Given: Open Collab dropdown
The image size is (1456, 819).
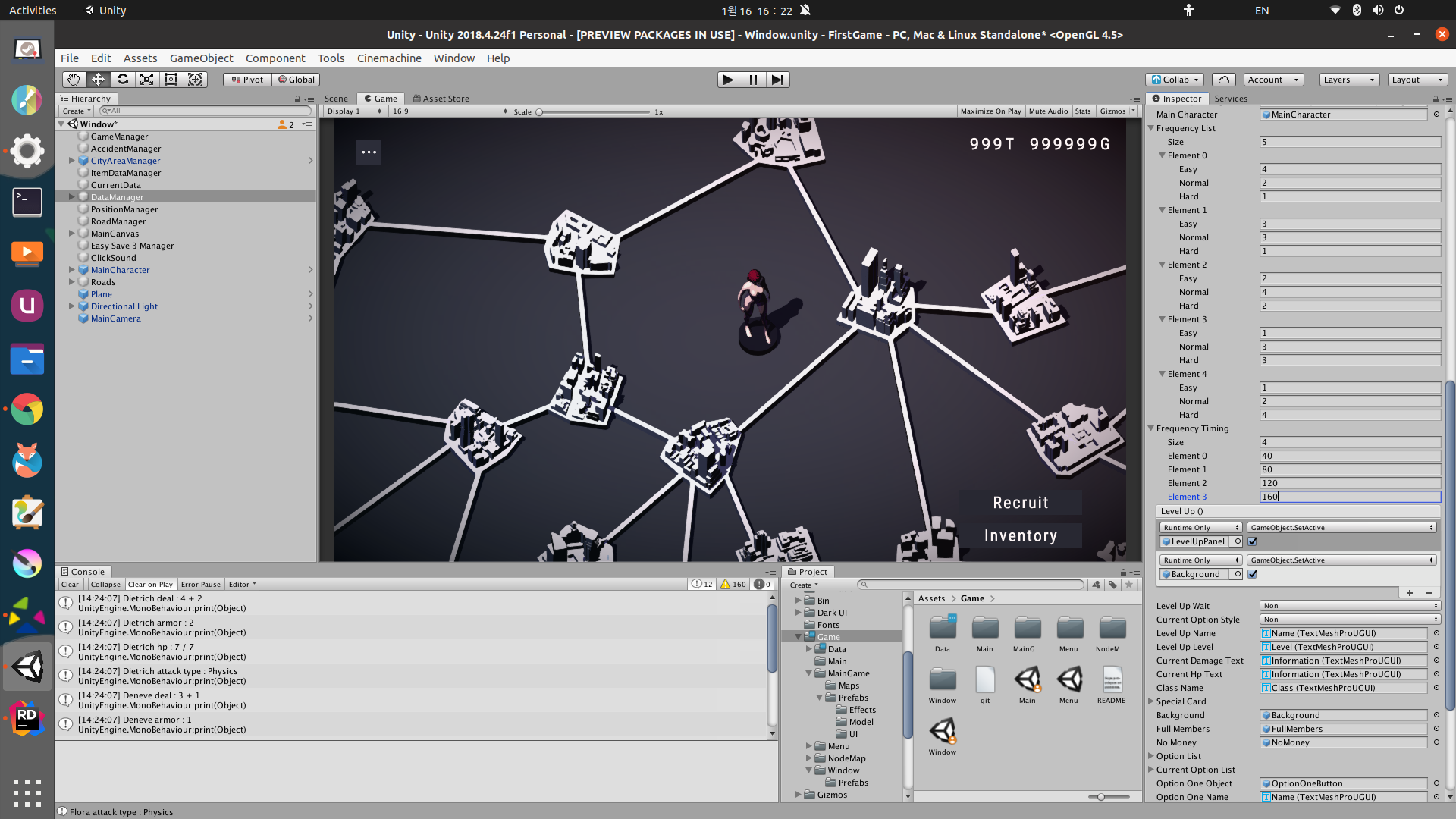Looking at the screenshot, I should click(1175, 79).
